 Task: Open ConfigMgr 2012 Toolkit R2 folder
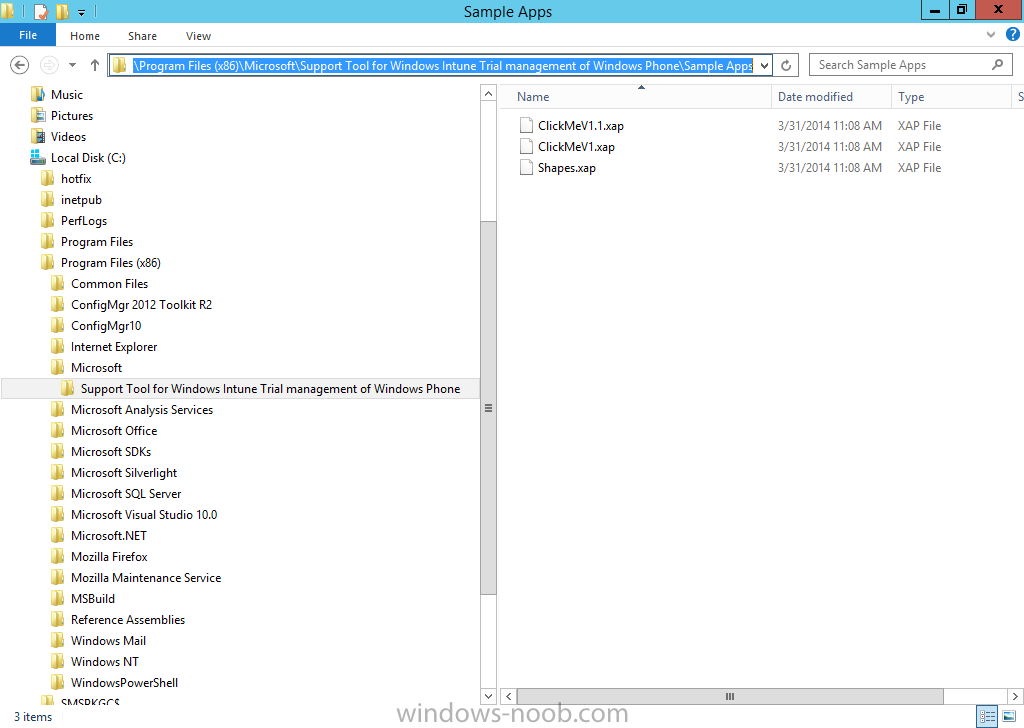141,305
